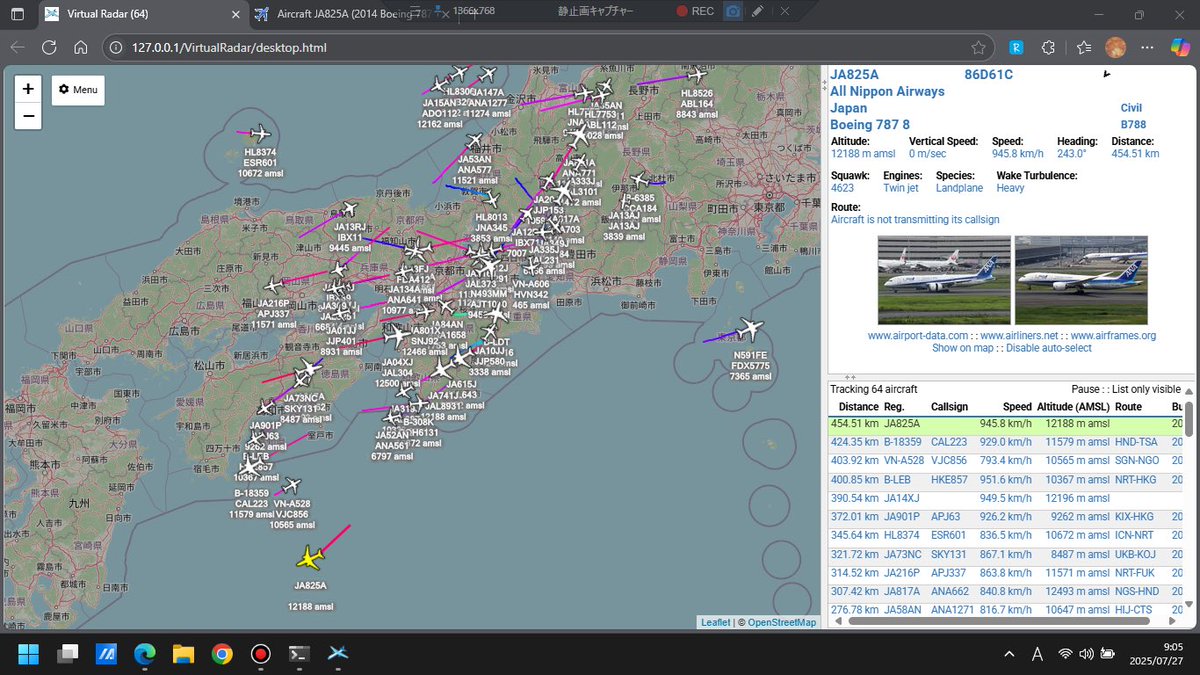Open the www.airframes.org link
Image resolution: width=1200 pixels, height=675 pixels.
click(1113, 336)
